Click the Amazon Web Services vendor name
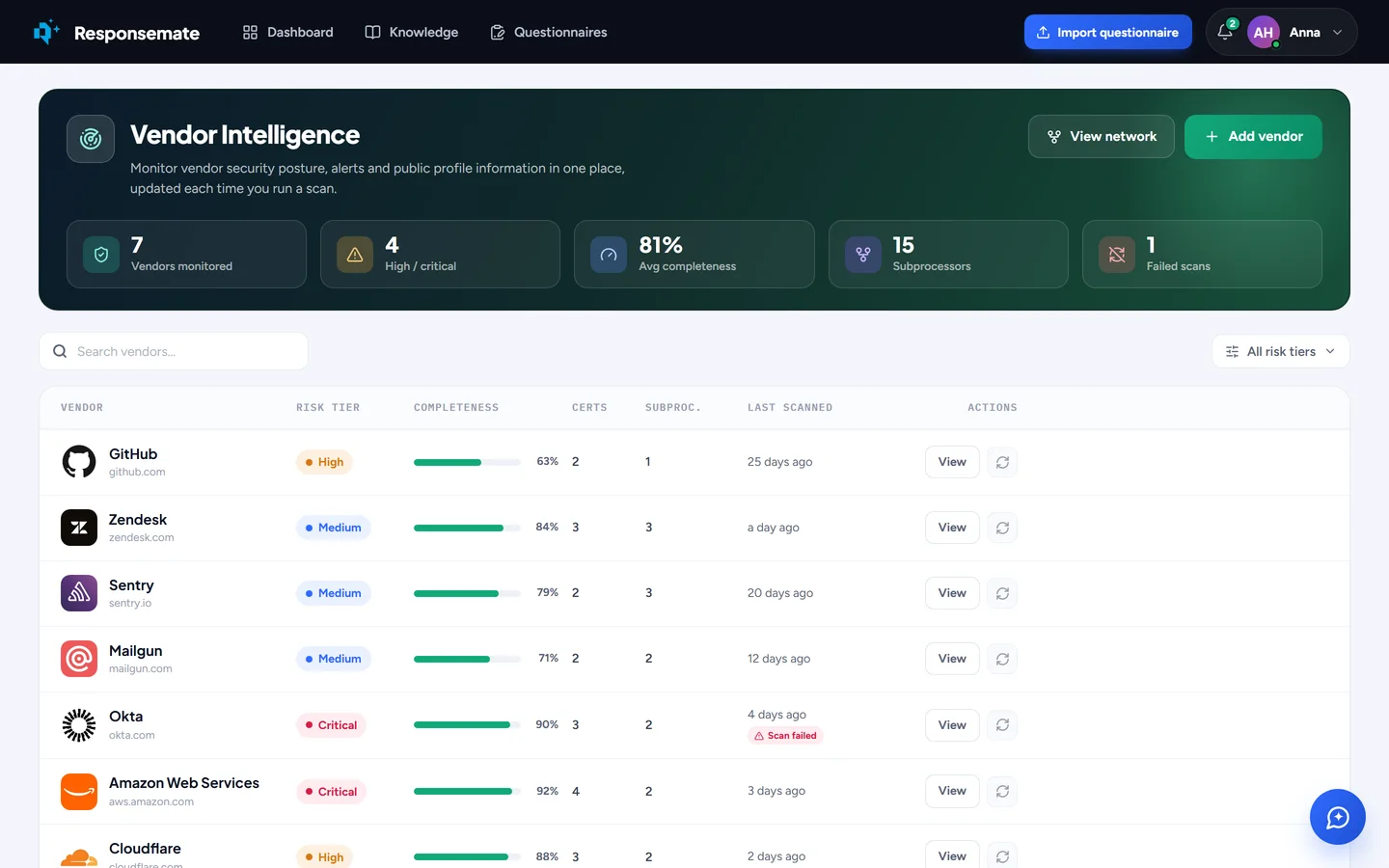1389x868 pixels. [x=184, y=783]
